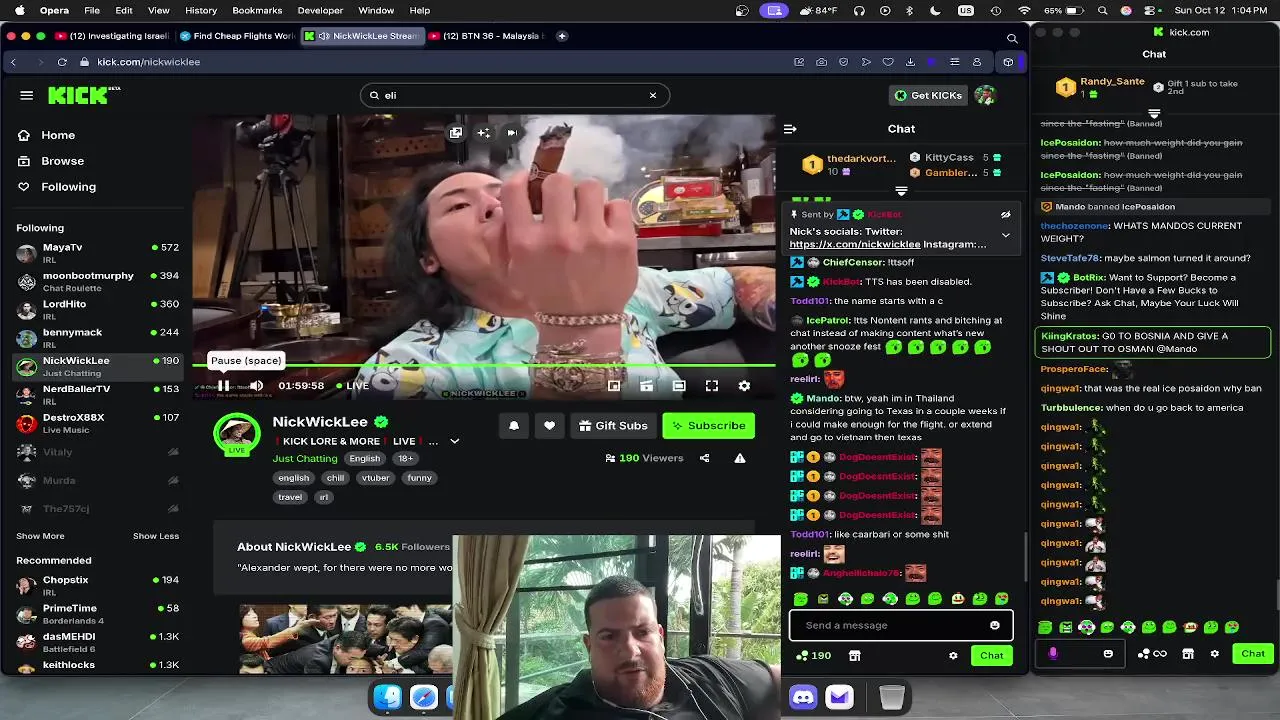Toggle notification bell for NickWickLee
The image size is (1280, 720).
pyautogui.click(x=514, y=425)
